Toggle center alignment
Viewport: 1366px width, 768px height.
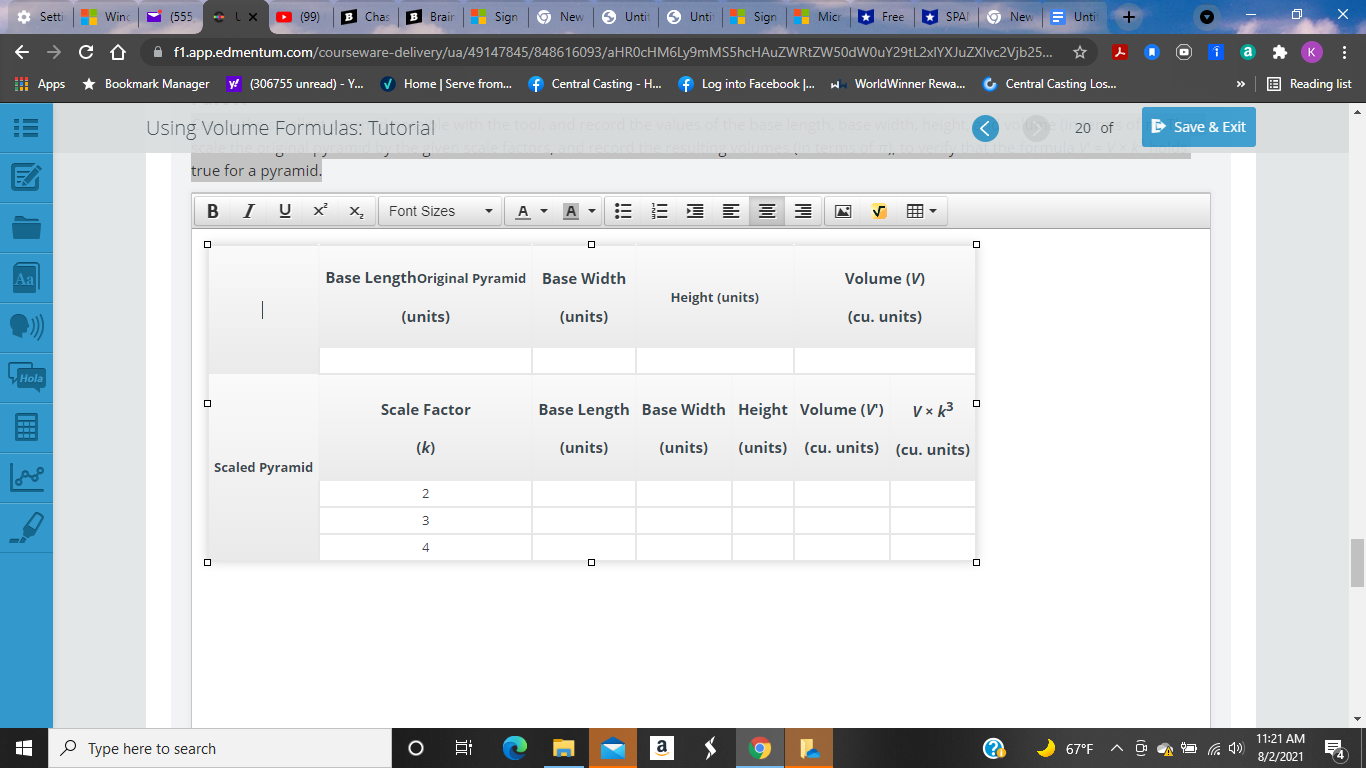click(767, 211)
